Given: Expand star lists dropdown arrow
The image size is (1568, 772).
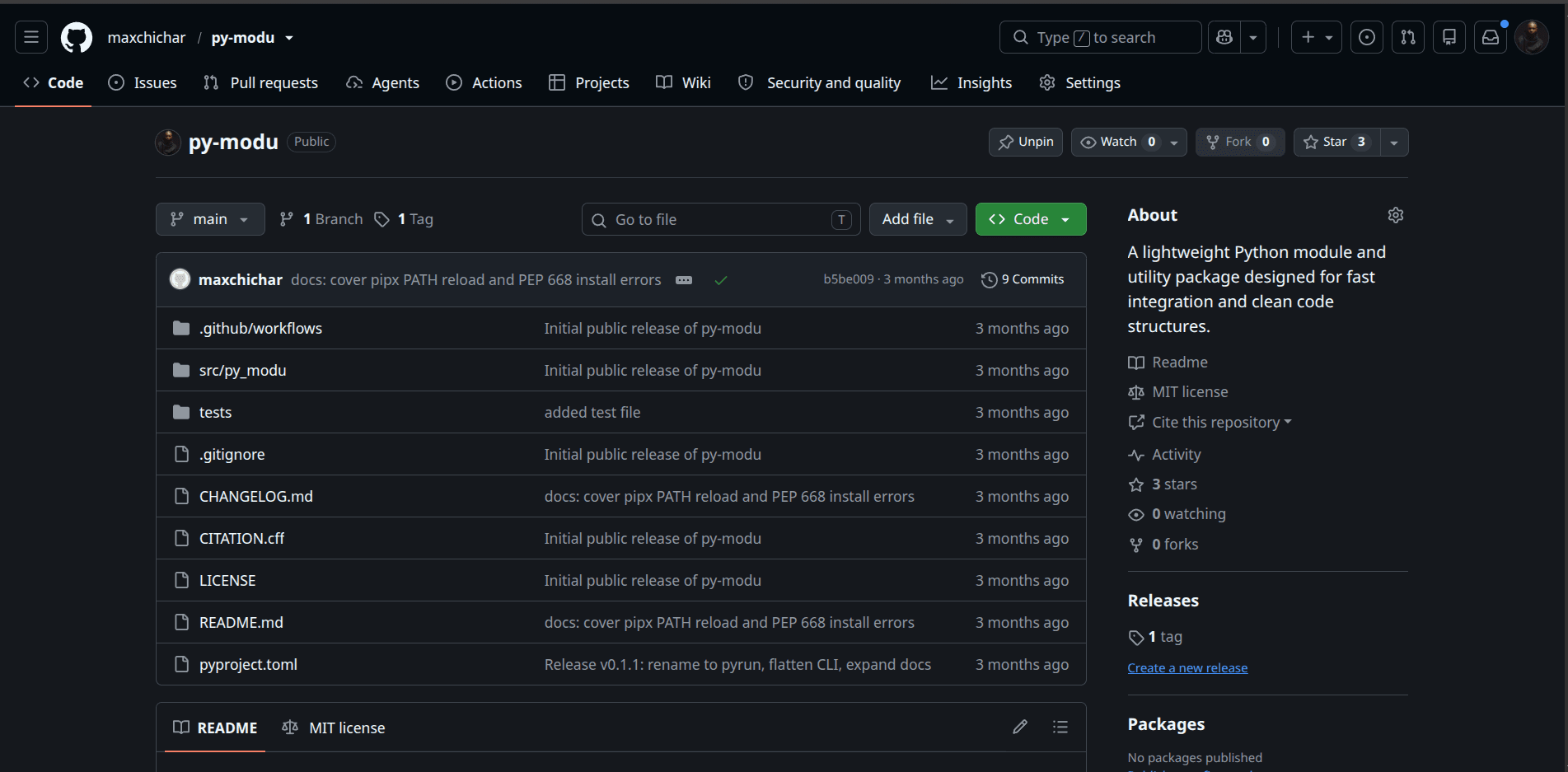Looking at the screenshot, I should (1394, 142).
